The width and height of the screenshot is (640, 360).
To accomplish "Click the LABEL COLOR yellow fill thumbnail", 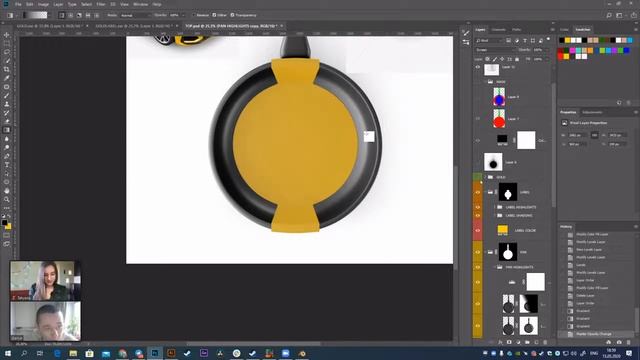I will pos(502,230).
